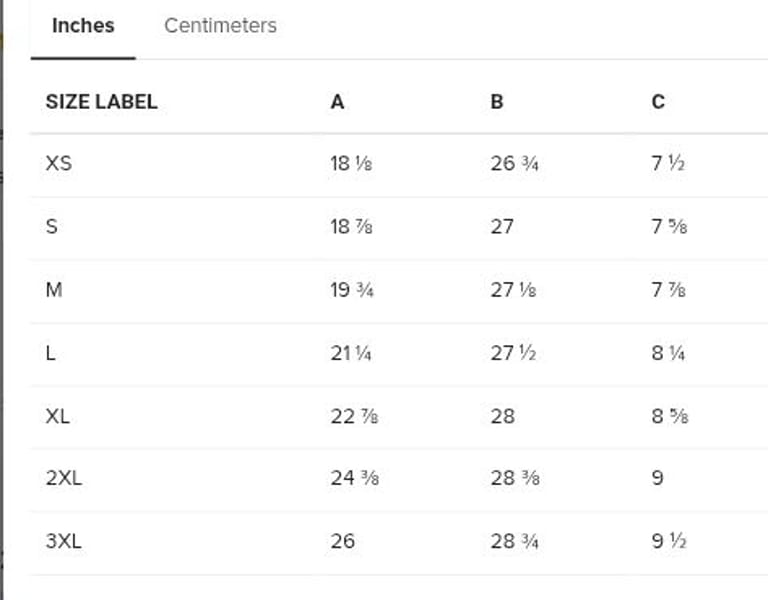768x600 pixels.
Task: Click the L size row label
Action: pyautogui.click(x=51, y=353)
